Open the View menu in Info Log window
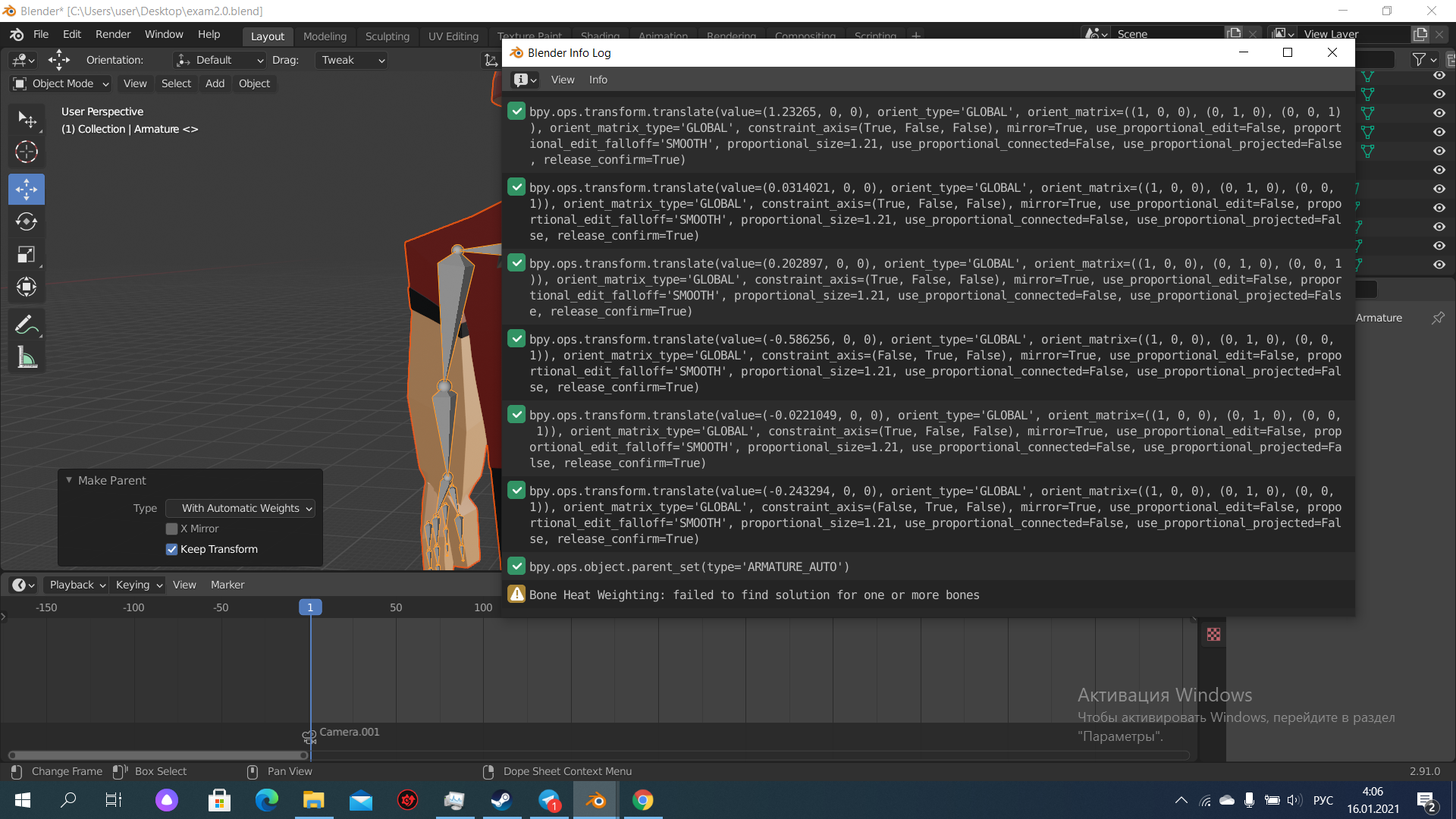Viewport: 1456px width, 819px height. tap(563, 80)
